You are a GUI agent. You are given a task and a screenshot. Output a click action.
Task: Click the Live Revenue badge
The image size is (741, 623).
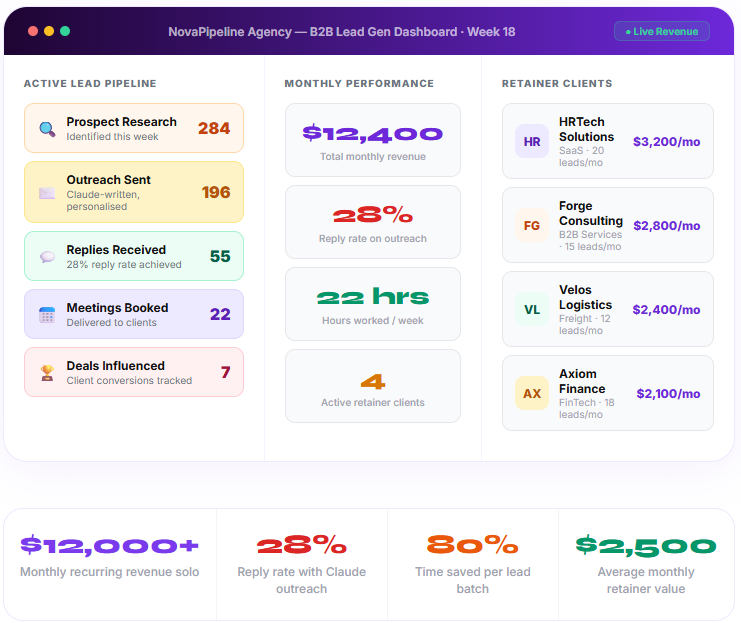662,31
